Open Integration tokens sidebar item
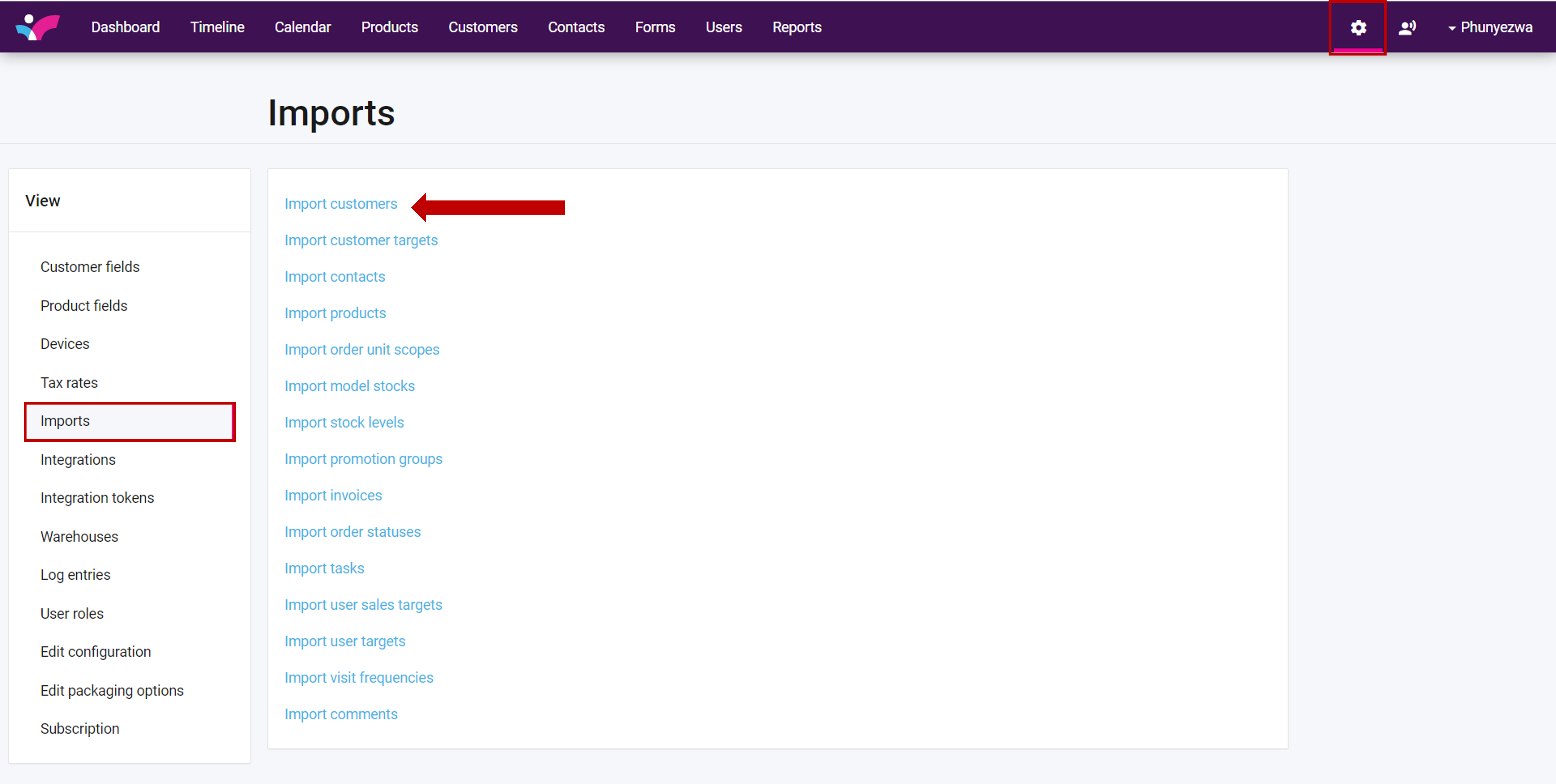The height and width of the screenshot is (784, 1556). point(97,498)
